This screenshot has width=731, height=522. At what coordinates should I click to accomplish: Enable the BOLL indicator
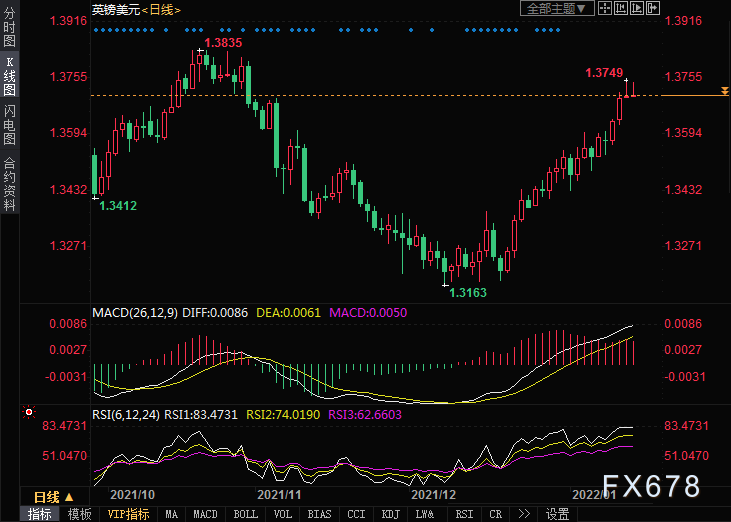tap(245, 514)
